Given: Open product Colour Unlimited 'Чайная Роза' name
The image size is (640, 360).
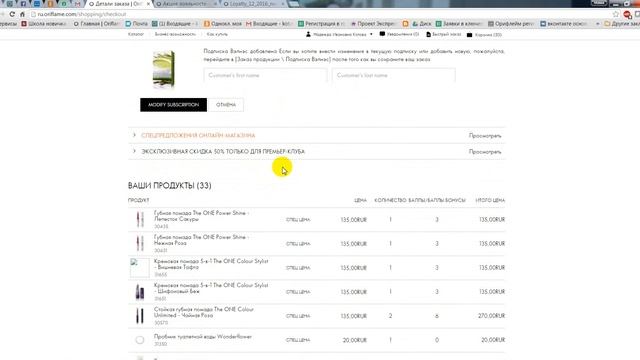Looking at the screenshot, I should (x=204, y=312).
